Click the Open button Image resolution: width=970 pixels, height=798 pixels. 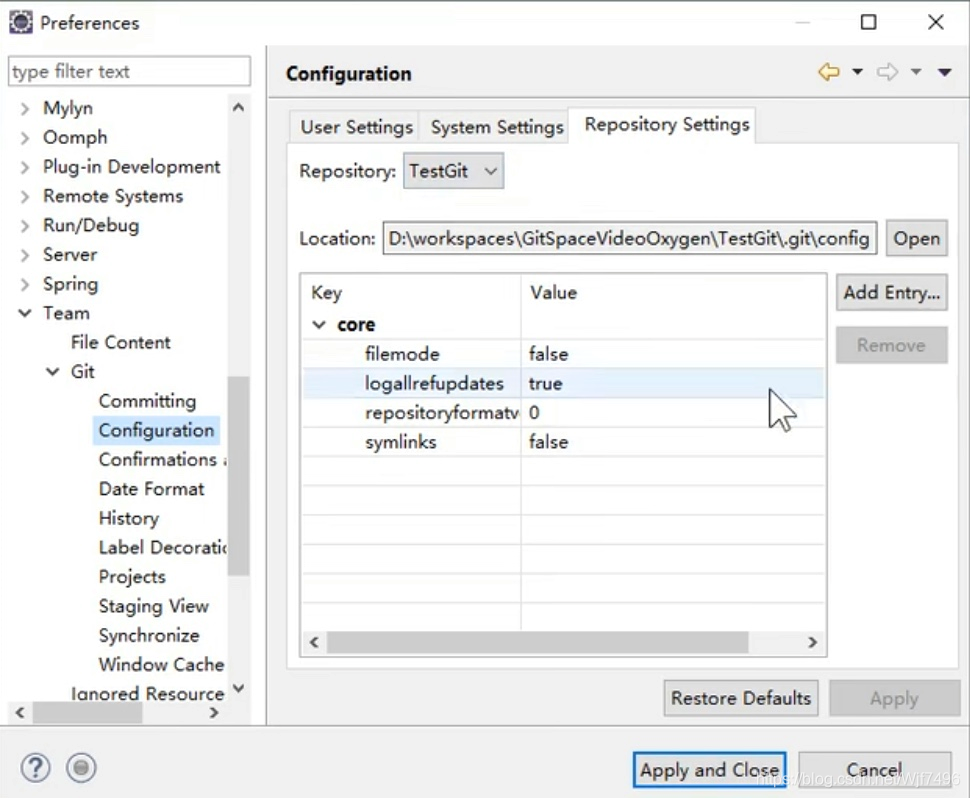(x=916, y=238)
